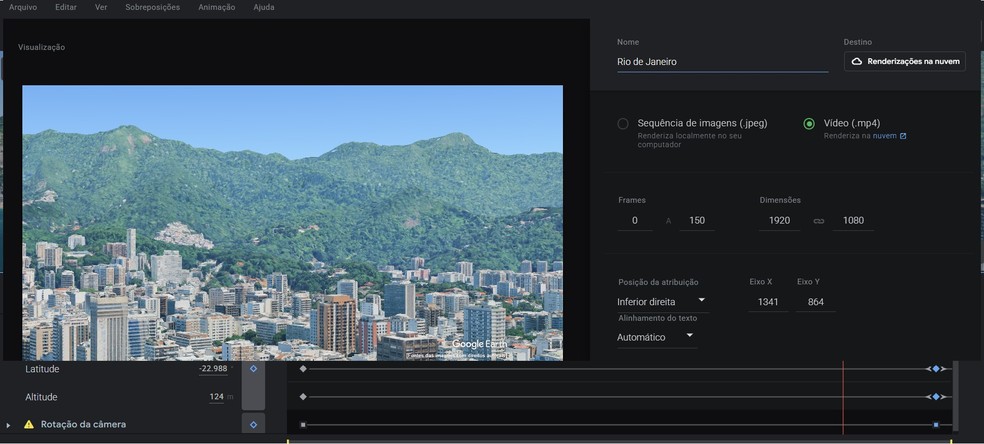
Task: Open the Alinhamento do texto Automático dropdown
Action: [x=657, y=337]
